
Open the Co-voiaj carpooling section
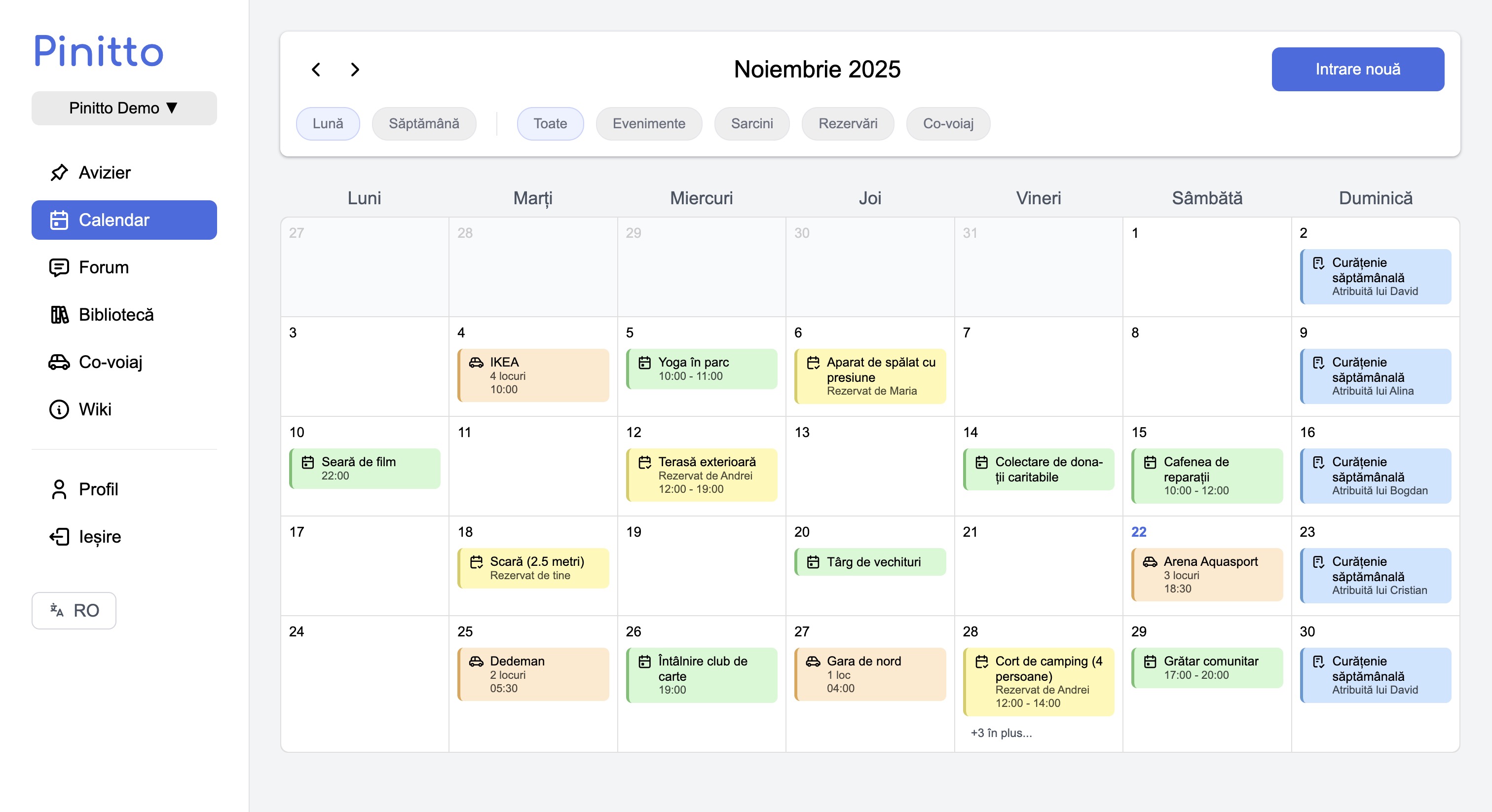(x=111, y=362)
